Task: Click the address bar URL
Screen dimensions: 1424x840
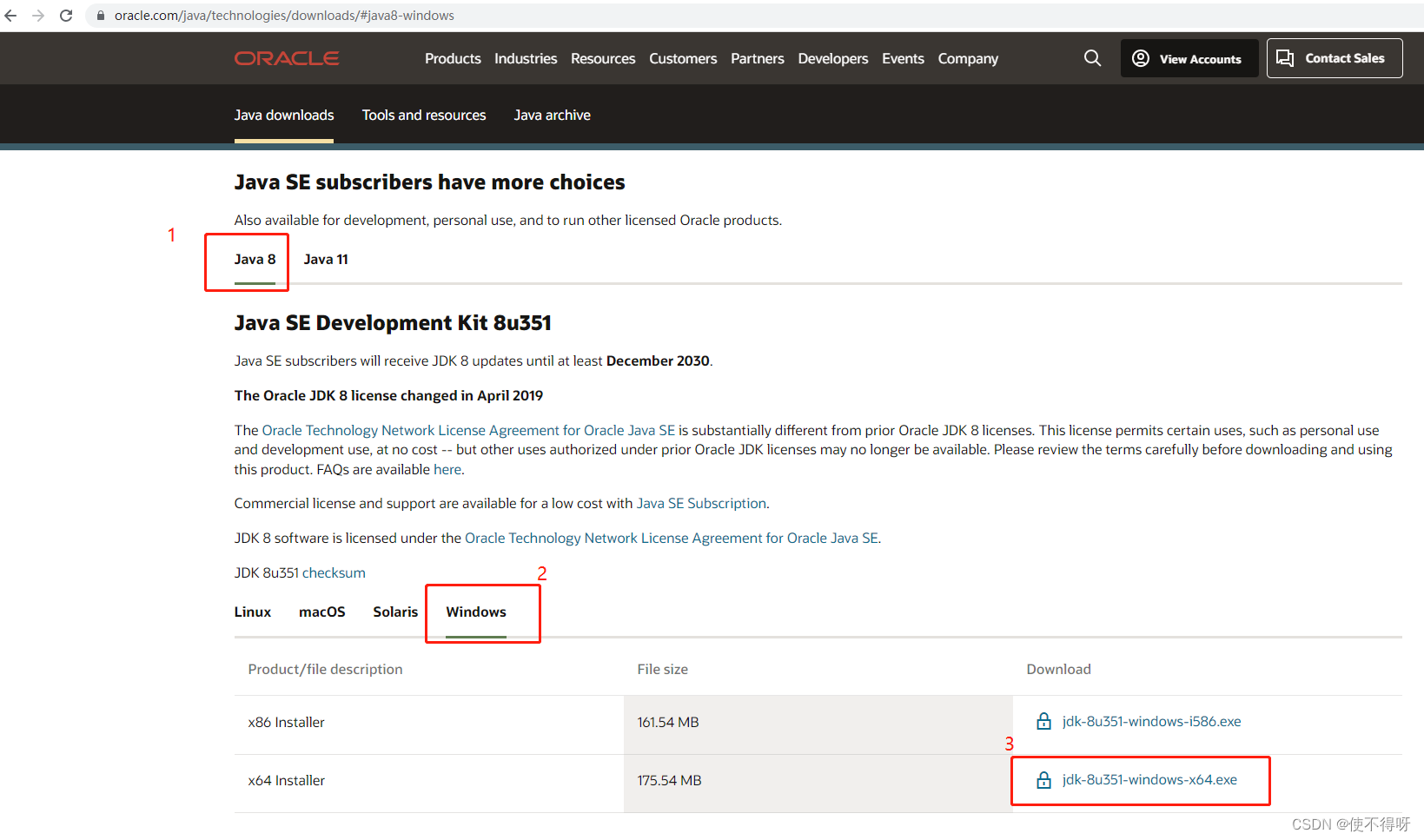Action: 284,16
